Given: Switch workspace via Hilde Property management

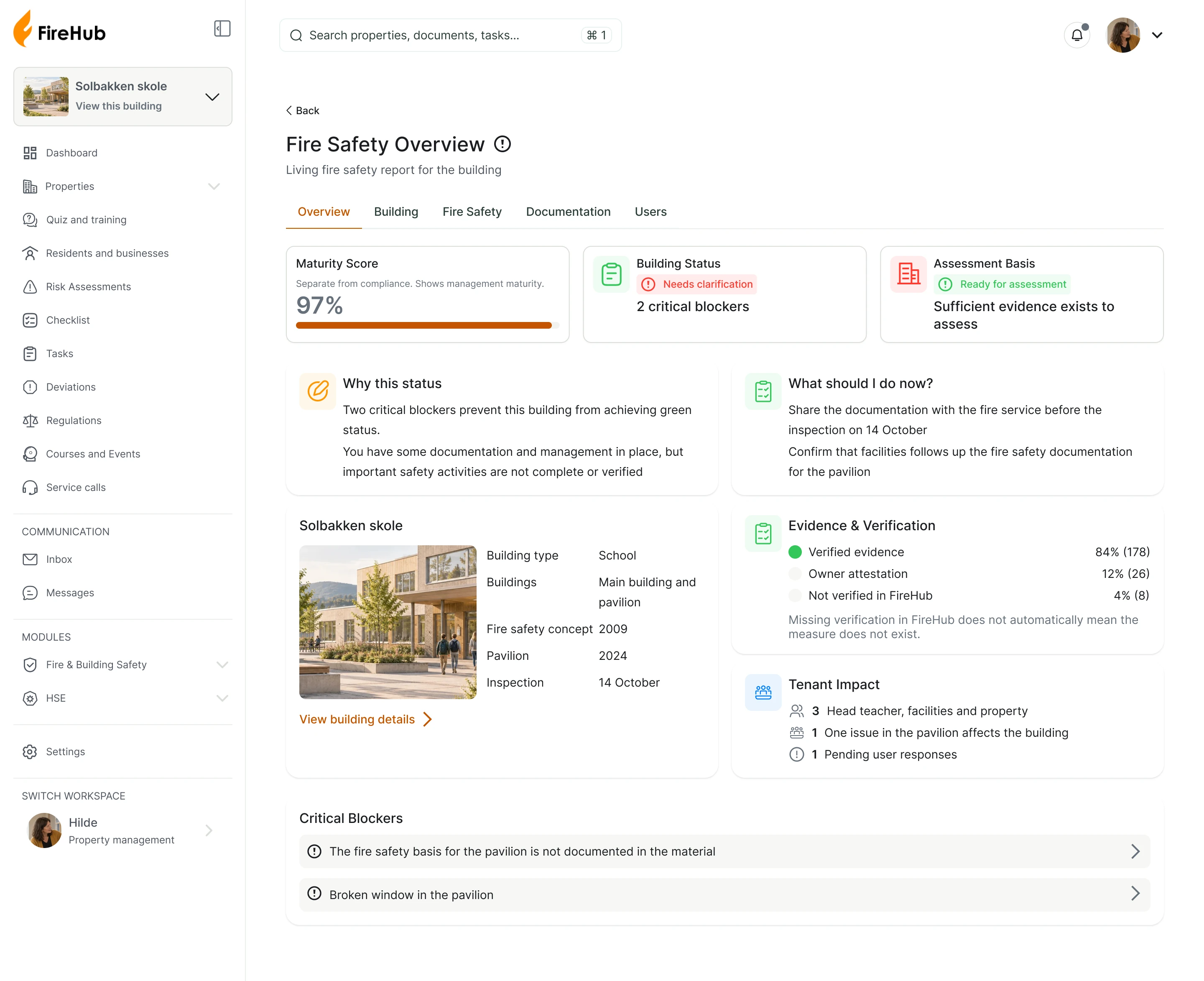Looking at the screenshot, I should (122, 831).
